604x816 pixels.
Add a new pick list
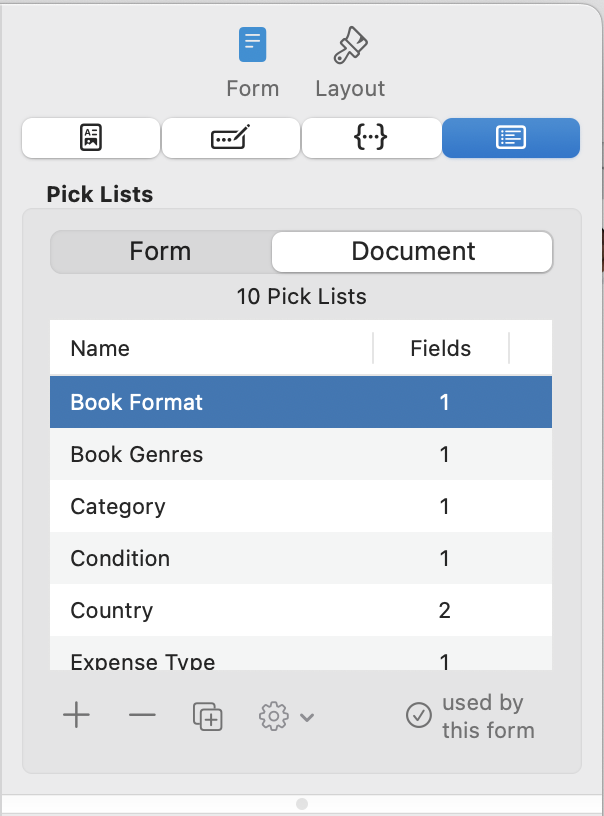(x=76, y=716)
